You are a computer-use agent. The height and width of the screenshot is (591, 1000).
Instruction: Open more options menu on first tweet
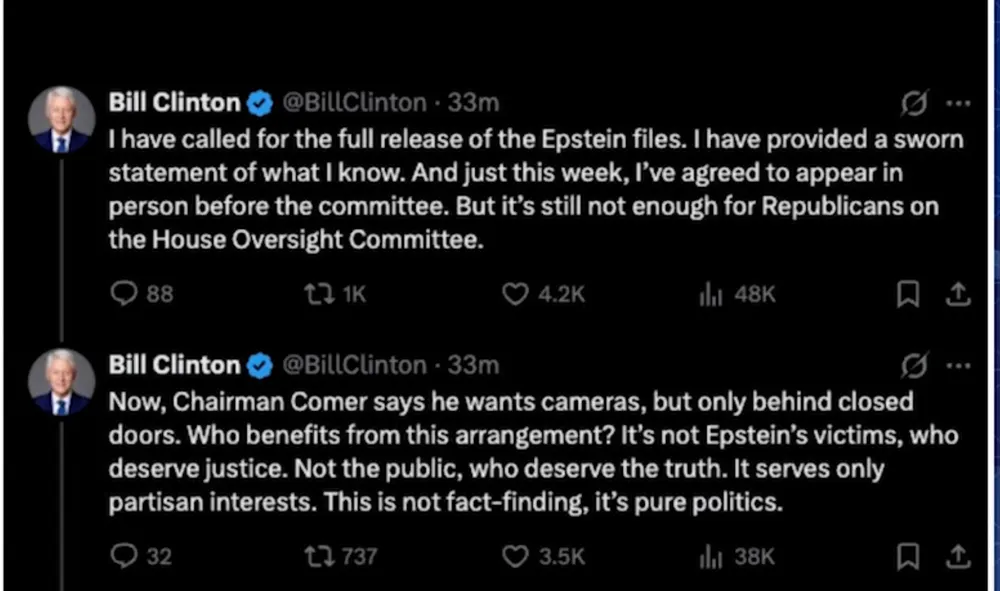[x=958, y=103]
